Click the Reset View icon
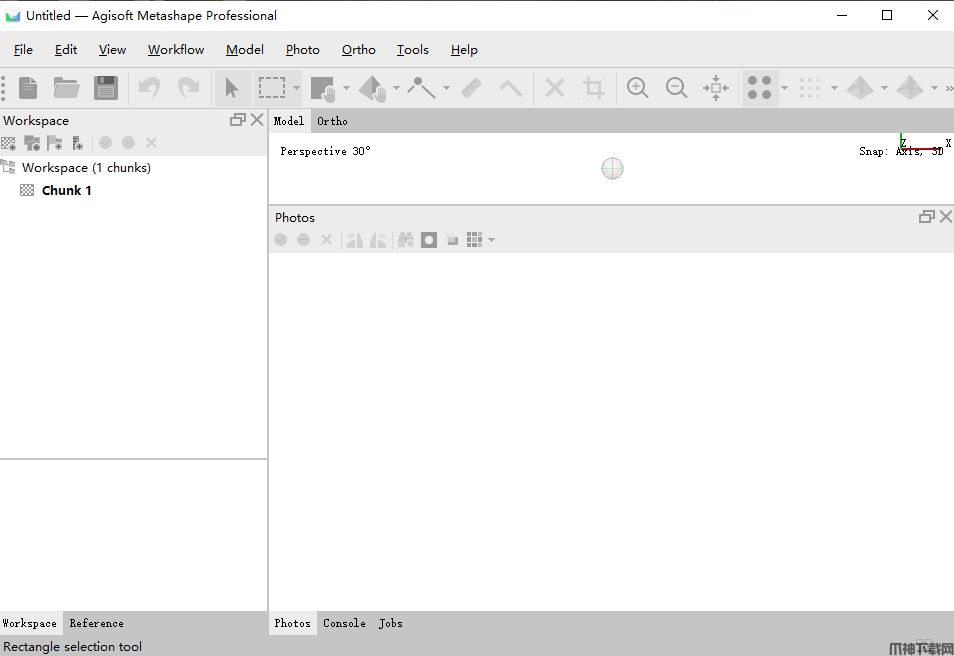954x656 pixels. pyautogui.click(x=715, y=88)
